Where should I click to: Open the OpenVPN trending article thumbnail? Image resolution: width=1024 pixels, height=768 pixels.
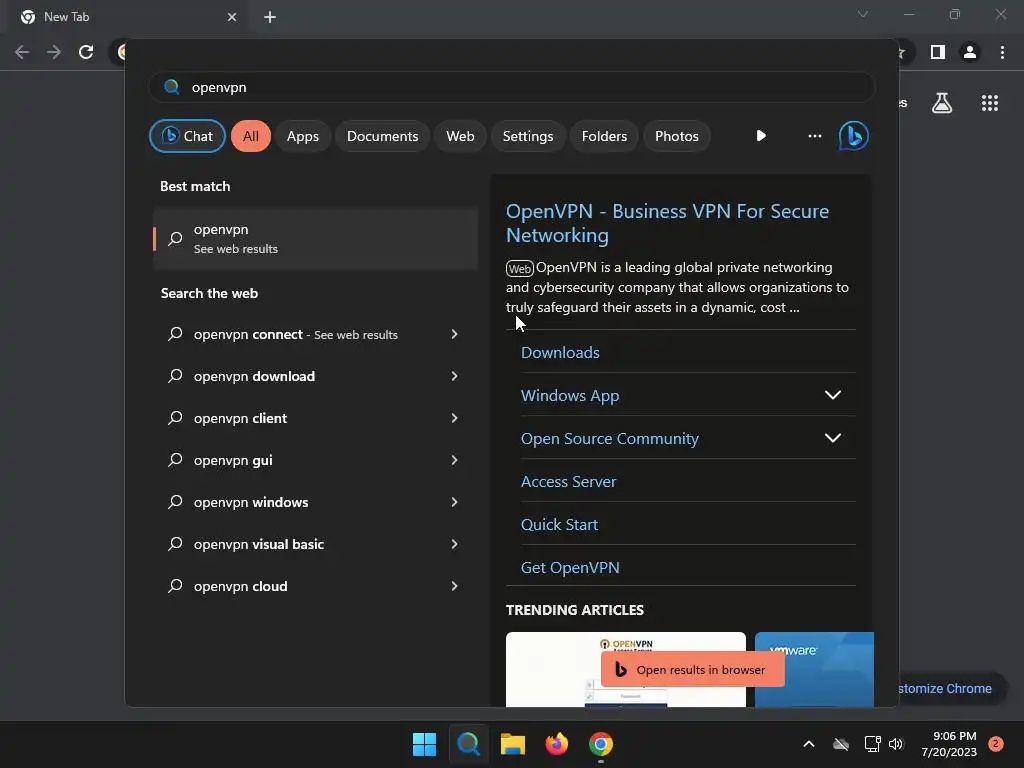click(x=554, y=669)
